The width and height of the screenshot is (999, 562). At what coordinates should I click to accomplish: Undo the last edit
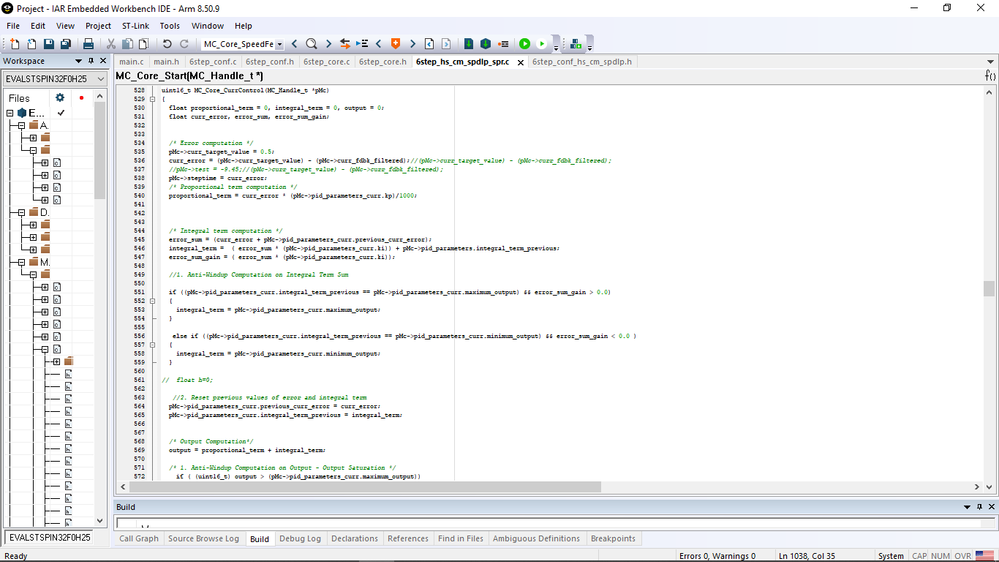[167, 44]
